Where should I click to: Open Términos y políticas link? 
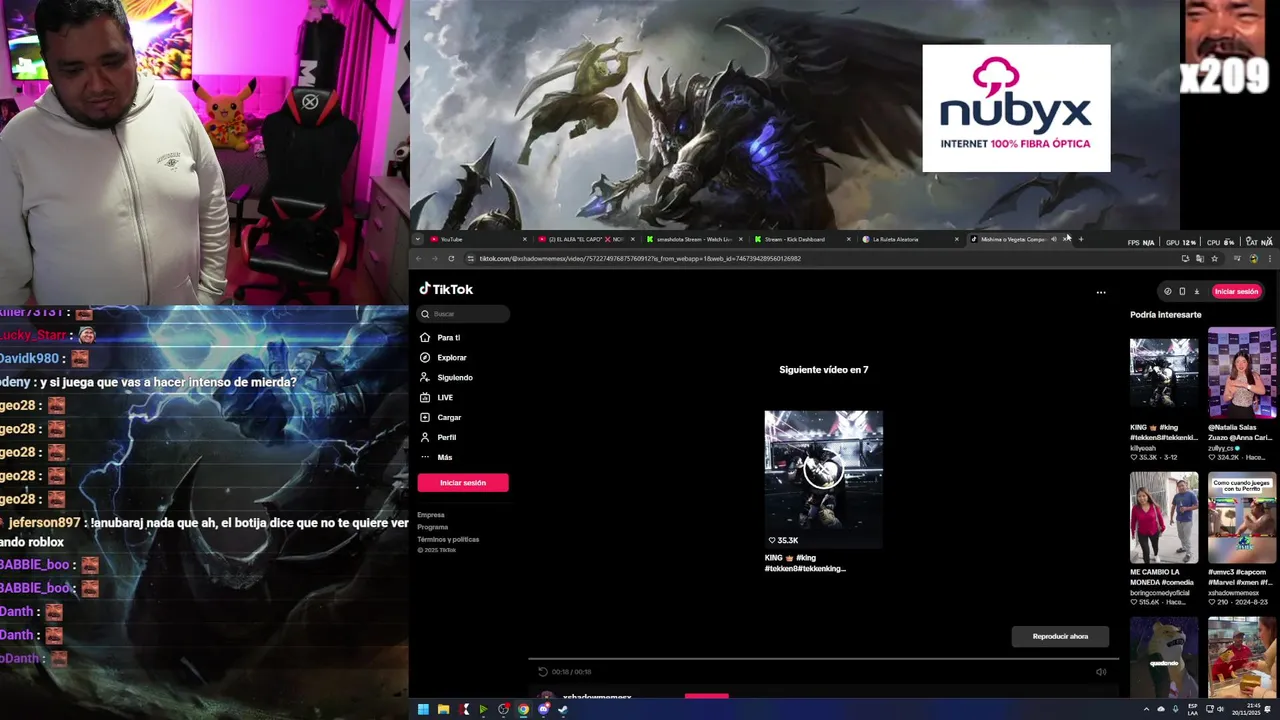pyautogui.click(x=448, y=539)
